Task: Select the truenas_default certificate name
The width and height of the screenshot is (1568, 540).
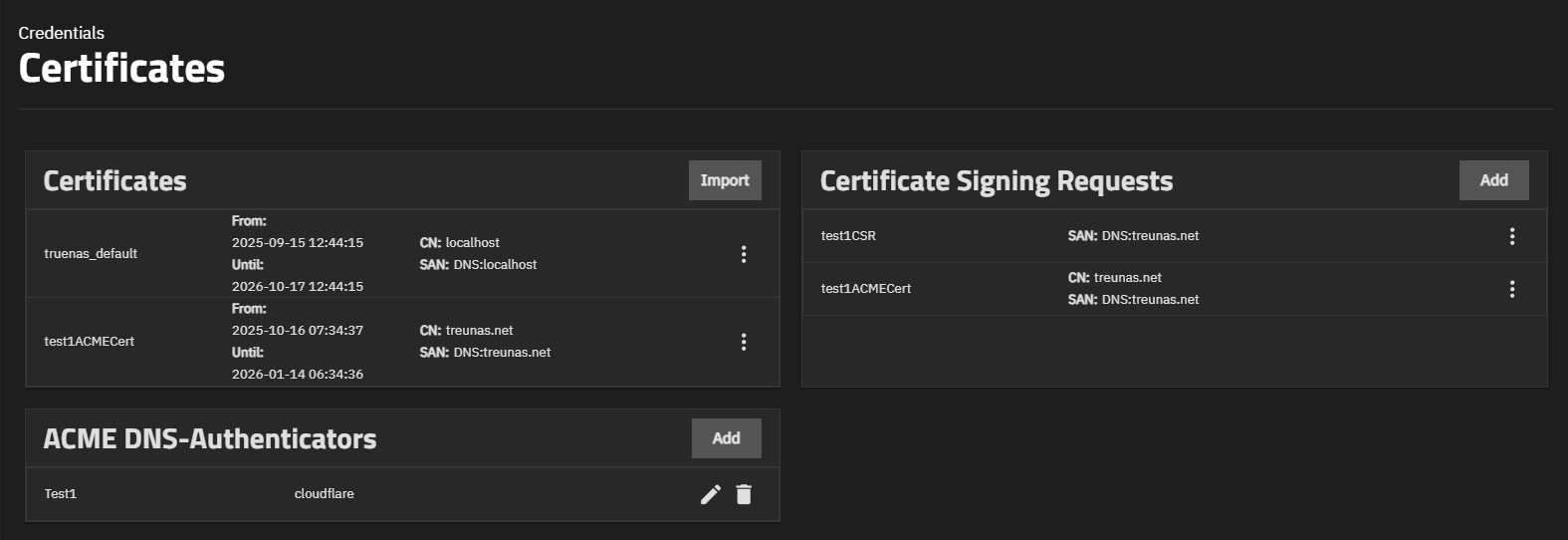Action: pyautogui.click(x=91, y=254)
